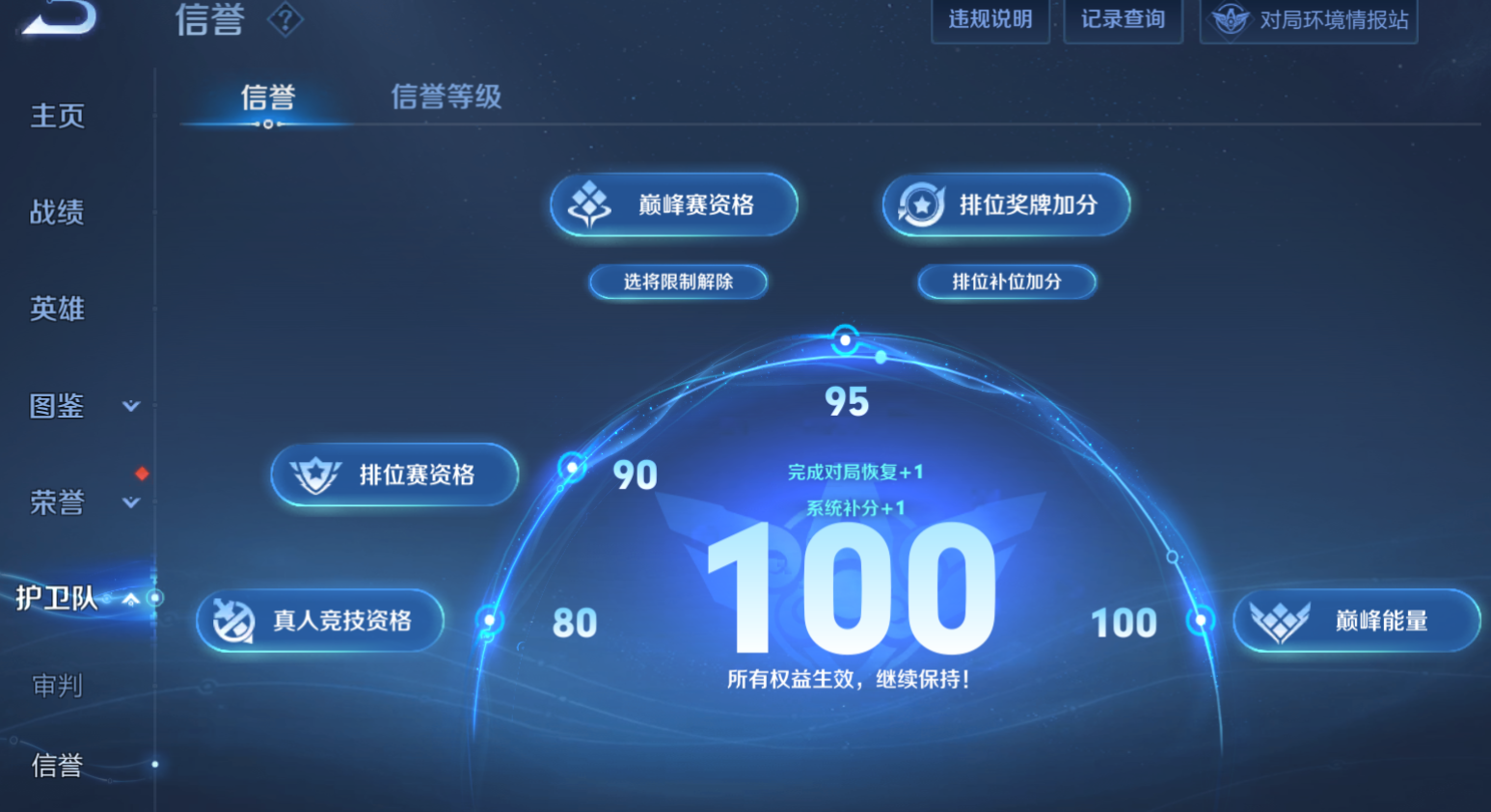The height and width of the screenshot is (812, 1491).
Task: Open 主页 in the sidebar
Action: tap(58, 116)
